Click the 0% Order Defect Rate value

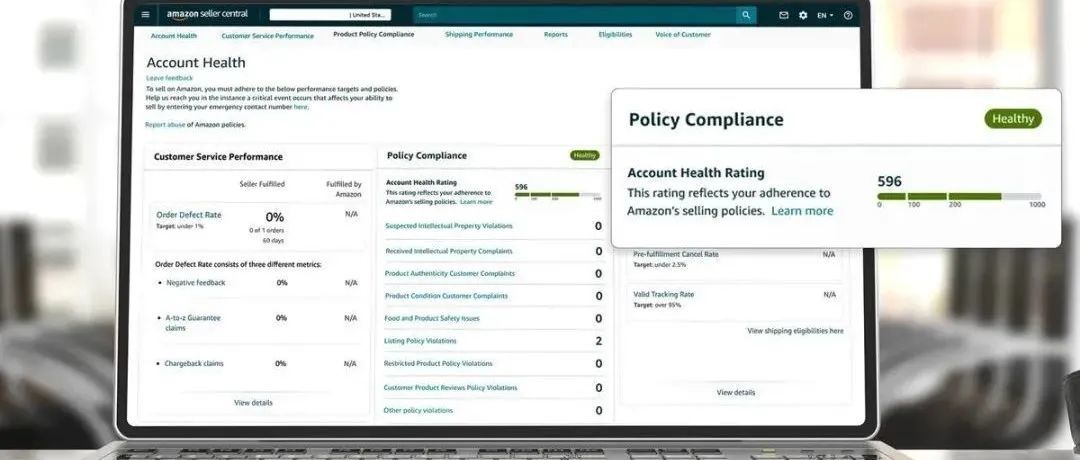click(275, 217)
